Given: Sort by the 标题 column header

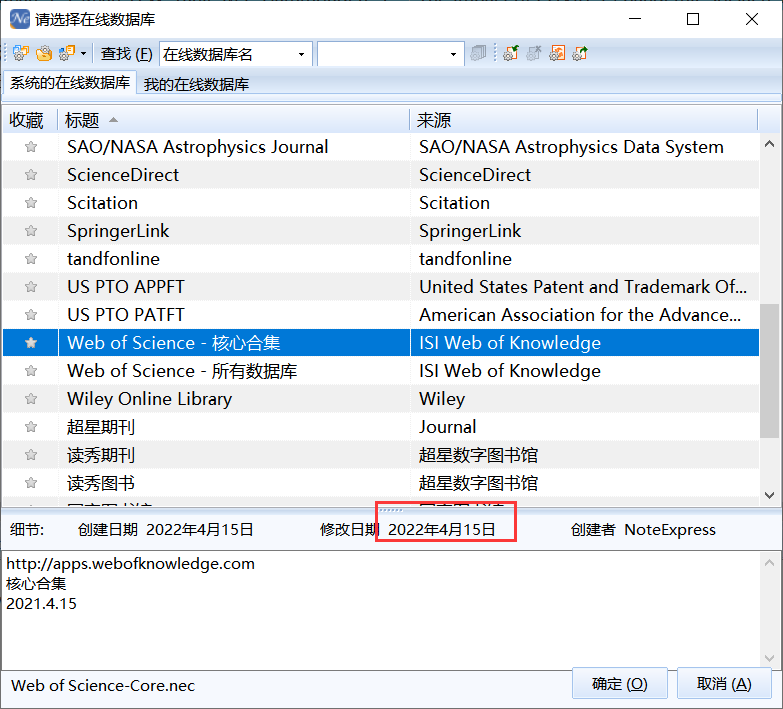Looking at the screenshot, I should pos(233,120).
